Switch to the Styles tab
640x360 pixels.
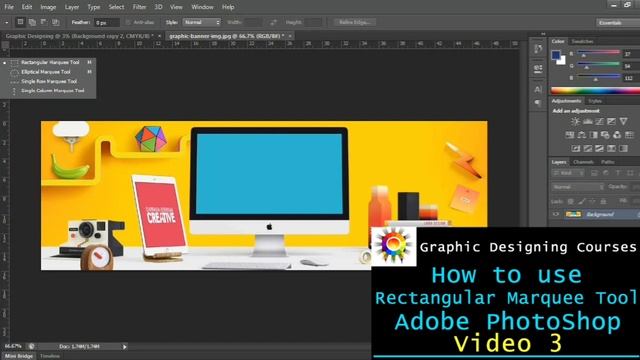[x=595, y=101]
